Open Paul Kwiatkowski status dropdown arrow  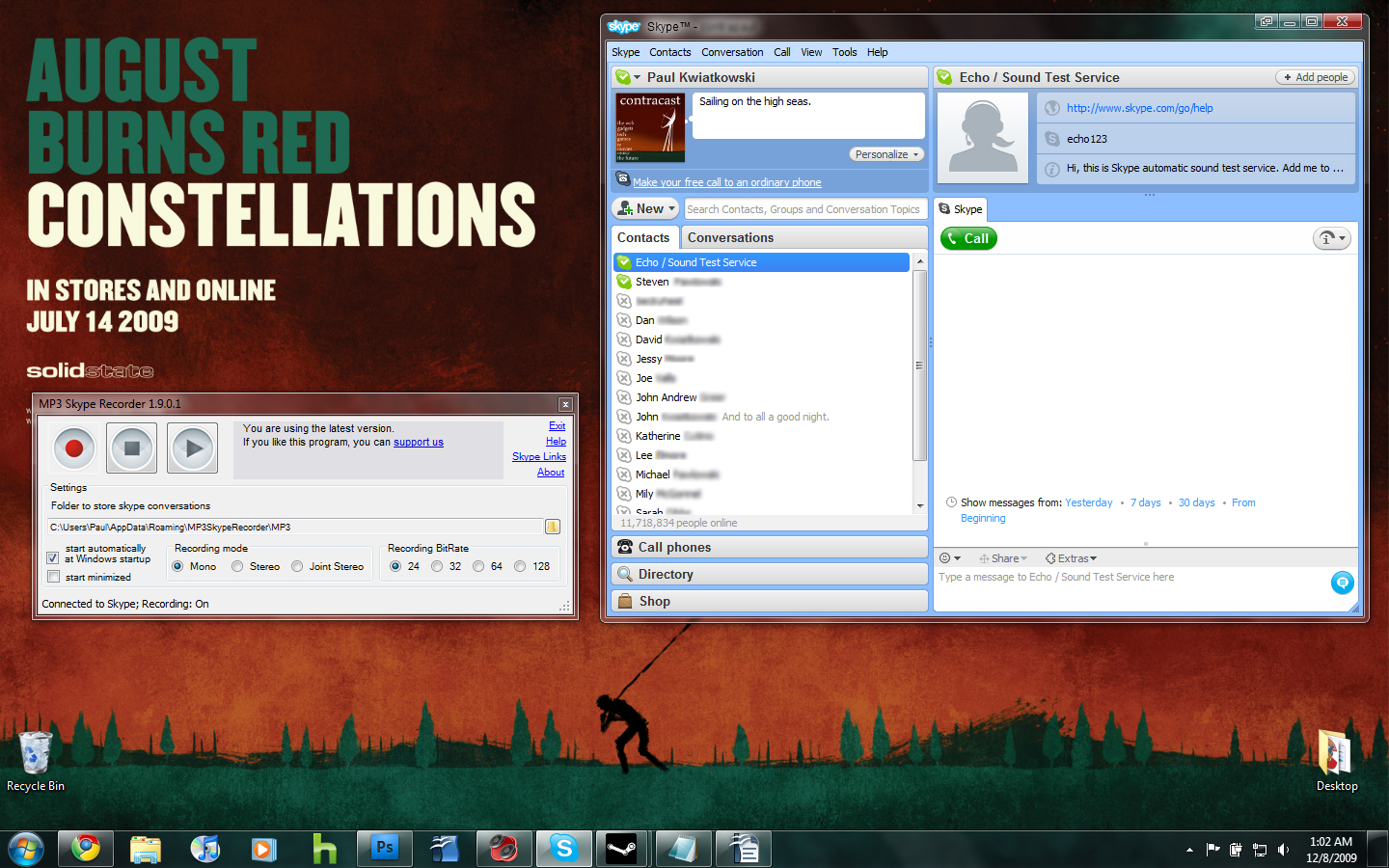tap(638, 77)
